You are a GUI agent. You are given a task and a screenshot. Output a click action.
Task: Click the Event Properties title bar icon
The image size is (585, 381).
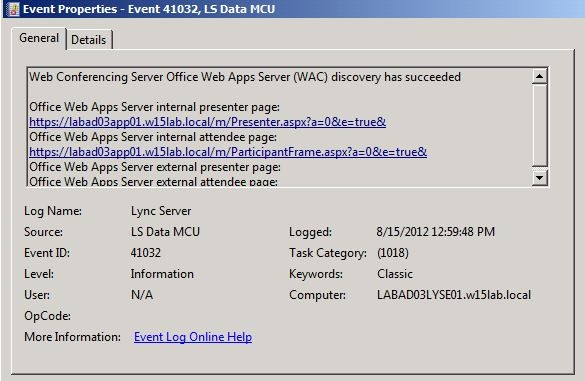point(13,9)
